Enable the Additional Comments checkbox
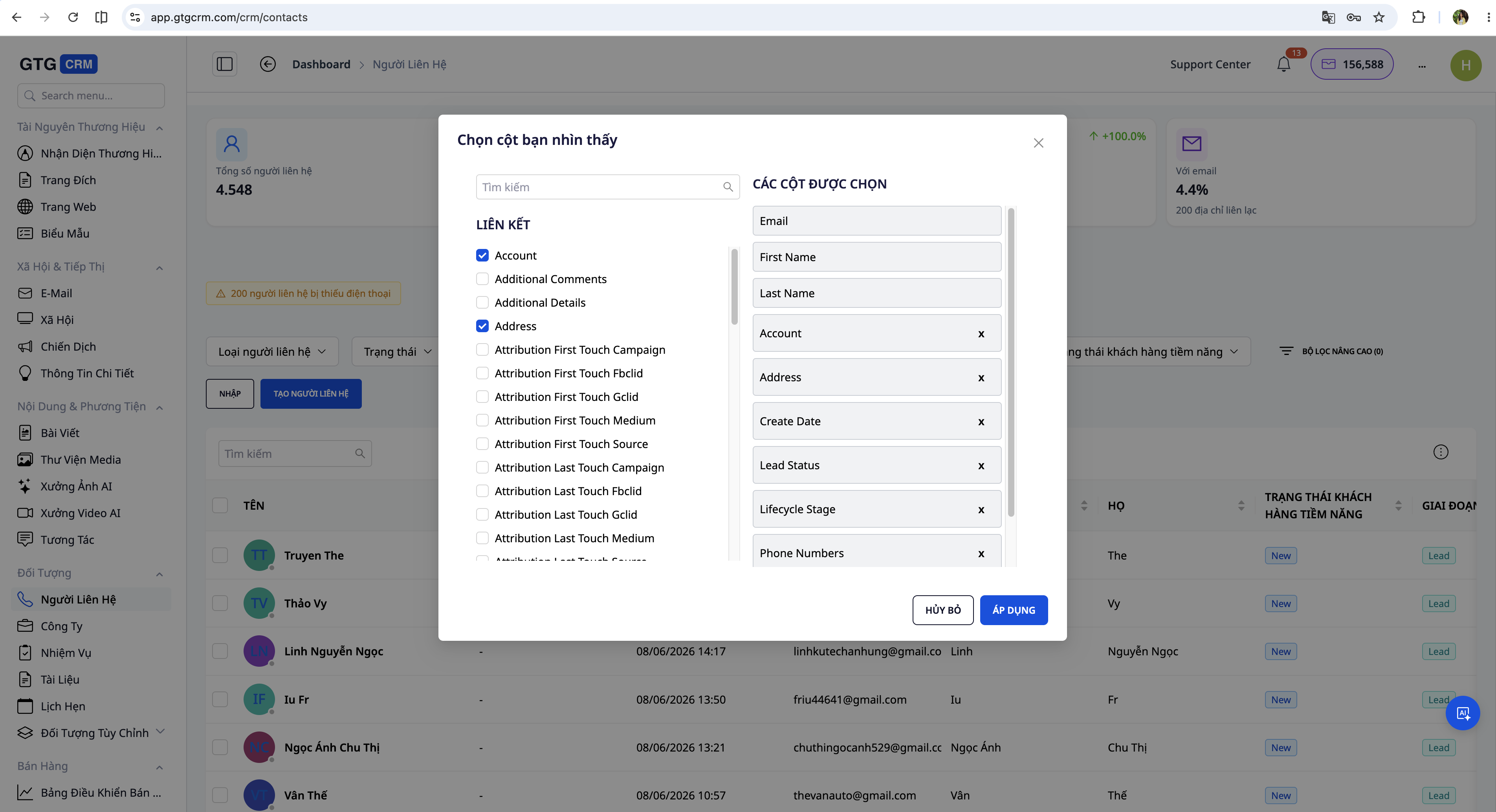 482,279
